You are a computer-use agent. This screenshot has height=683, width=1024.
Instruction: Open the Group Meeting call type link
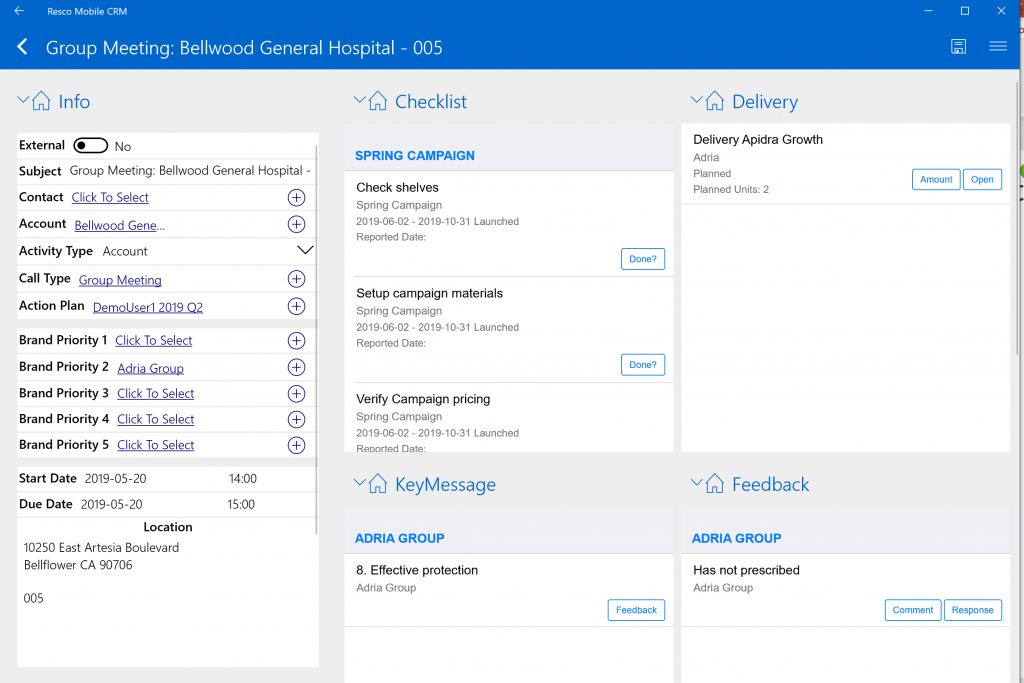click(x=120, y=280)
